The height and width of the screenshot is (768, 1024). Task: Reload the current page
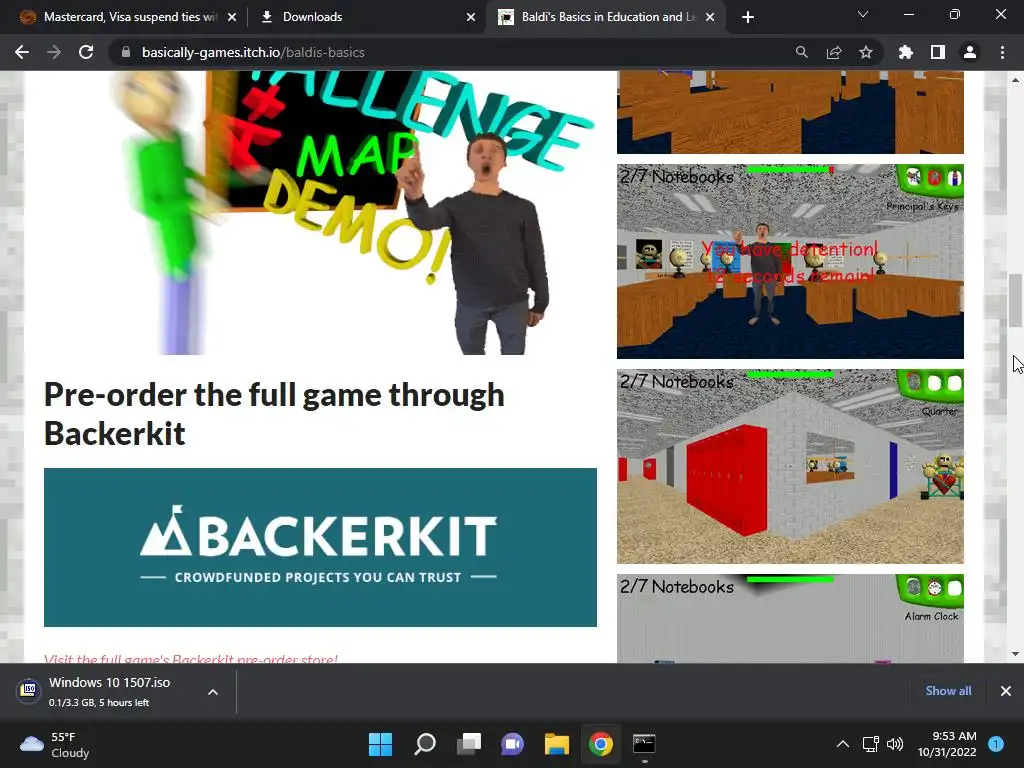pyautogui.click(x=86, y=52)
